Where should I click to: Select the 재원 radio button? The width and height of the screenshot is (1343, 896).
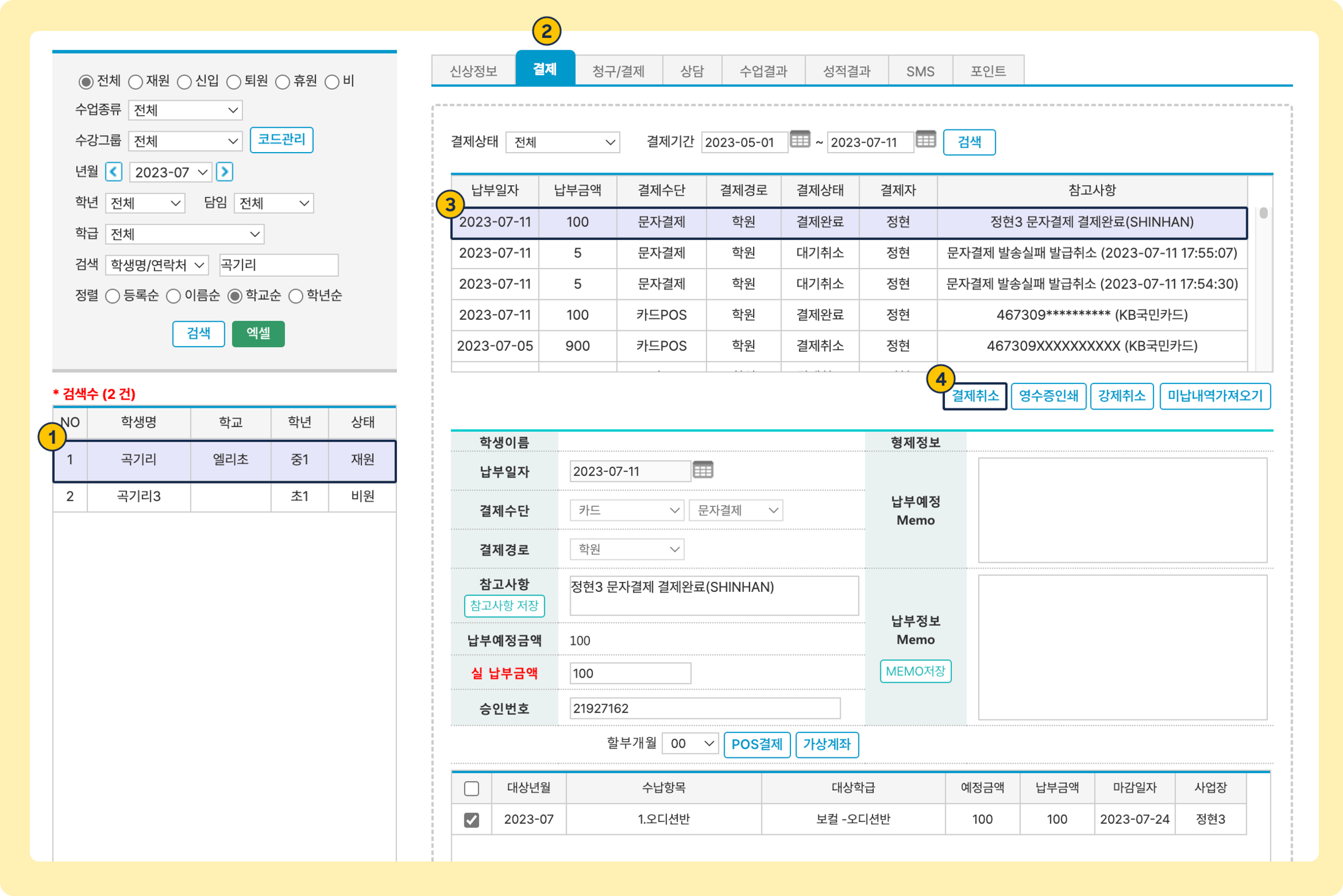[136, 82]
